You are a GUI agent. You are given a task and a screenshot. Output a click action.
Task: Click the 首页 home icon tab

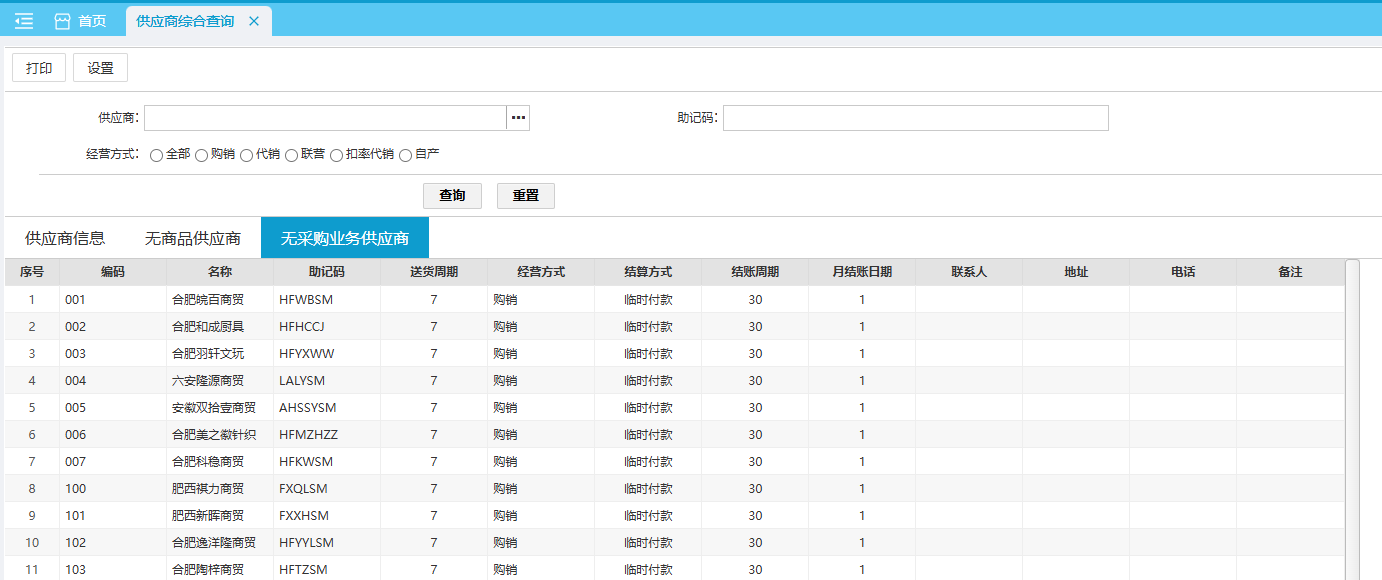pyautogui.click(x=80, y=21)
